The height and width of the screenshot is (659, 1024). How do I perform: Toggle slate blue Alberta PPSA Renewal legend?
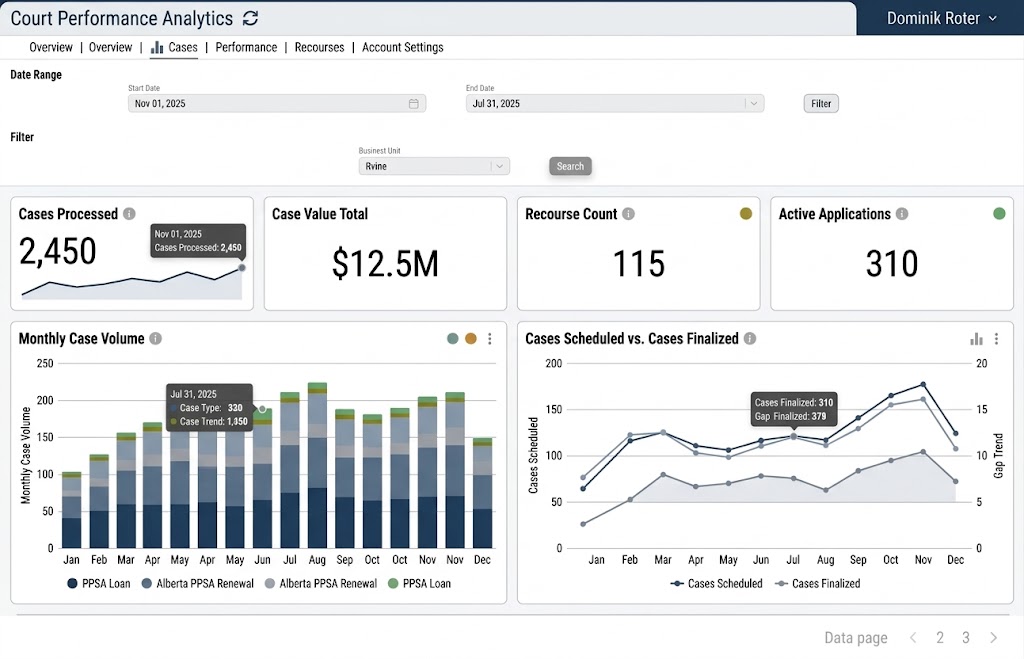pyautogui.click(x=198, y=583)
